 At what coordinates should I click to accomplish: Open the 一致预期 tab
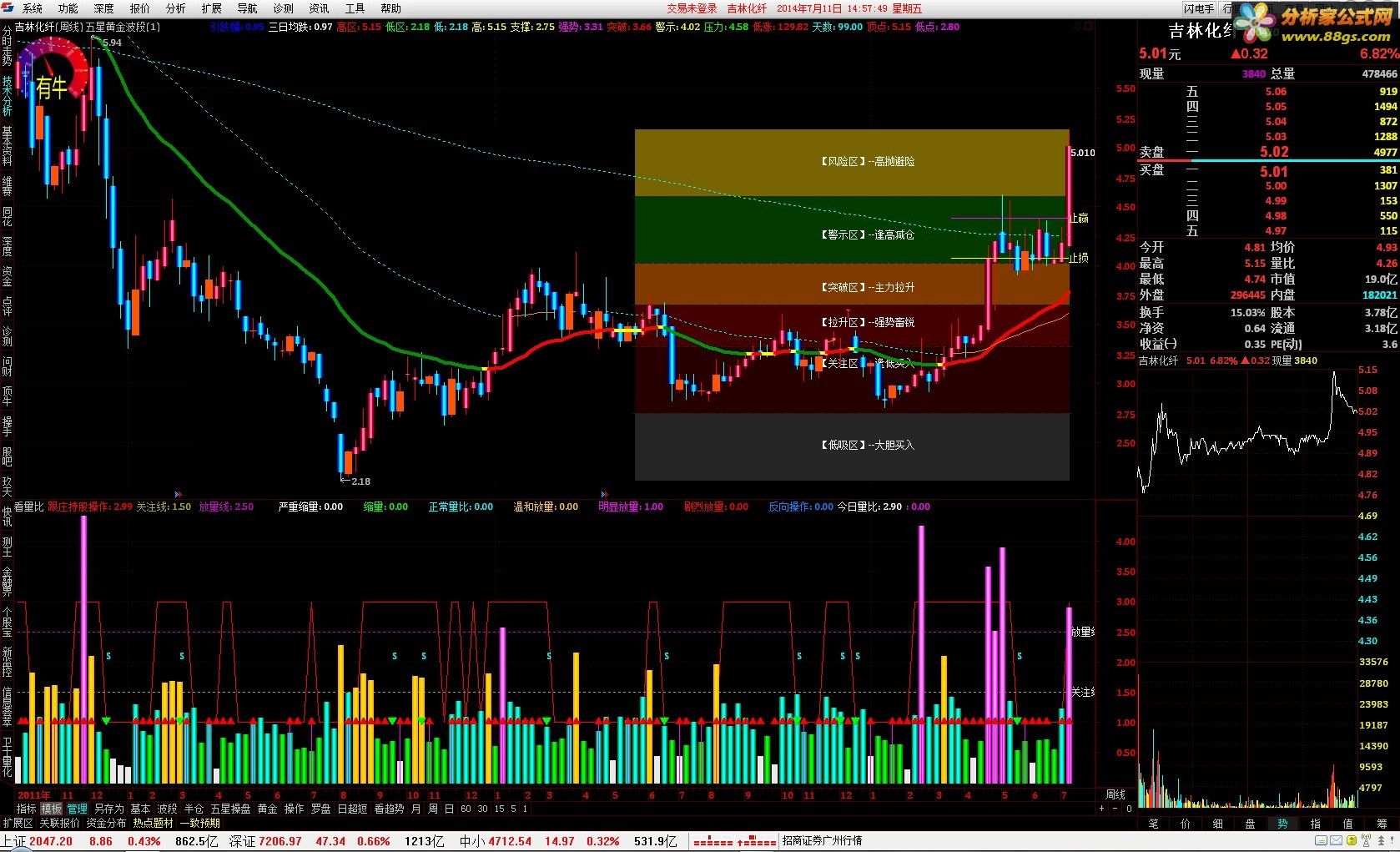pos(199,823)
